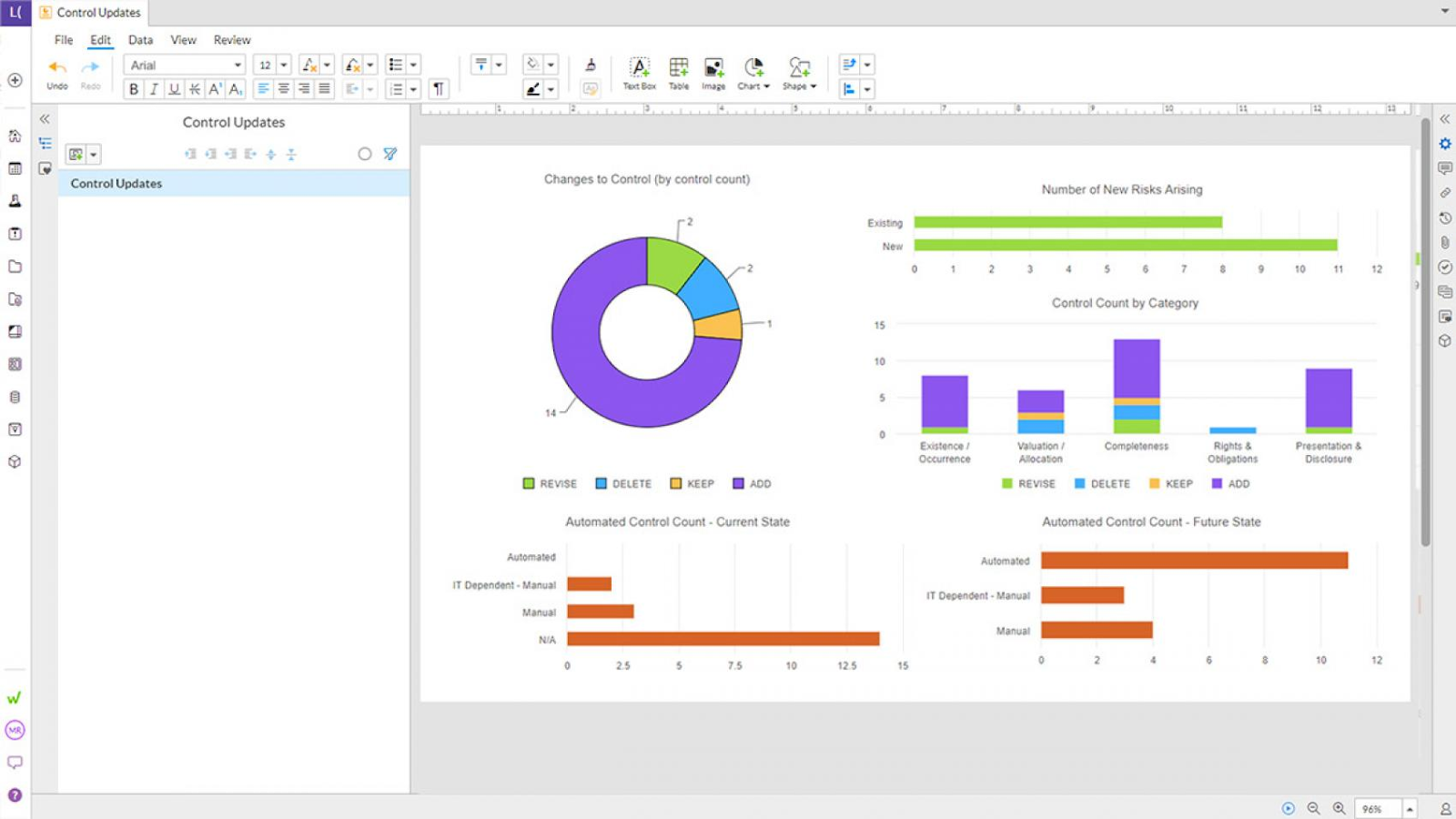Image resolution: width=1456 pixels, height=819 pixels.
Task: Open the Comments panel
Action: tap(1445, 167)
